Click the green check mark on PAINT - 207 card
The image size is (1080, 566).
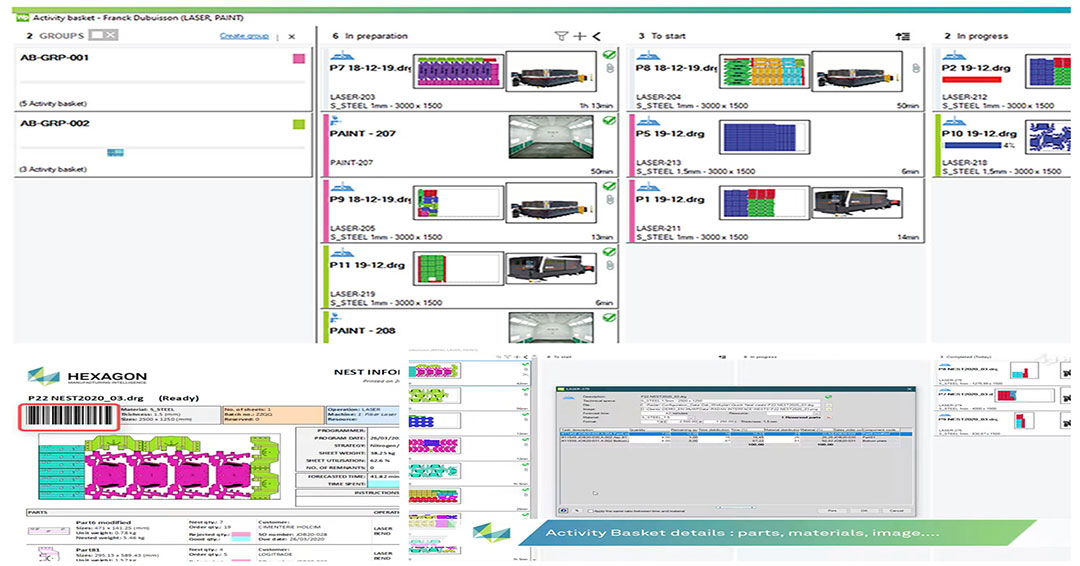609,120
